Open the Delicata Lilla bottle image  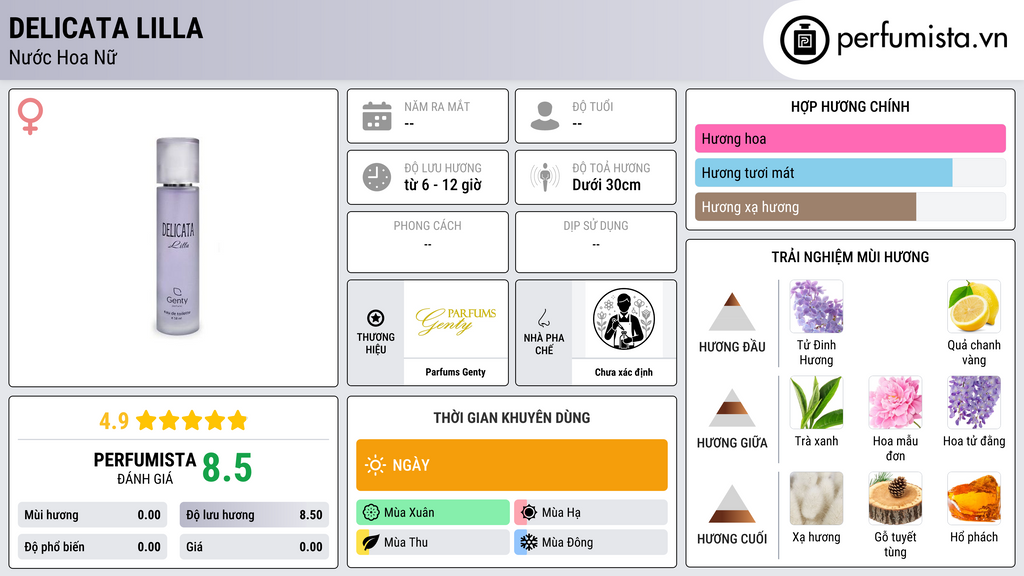click(x=178, y=236)
